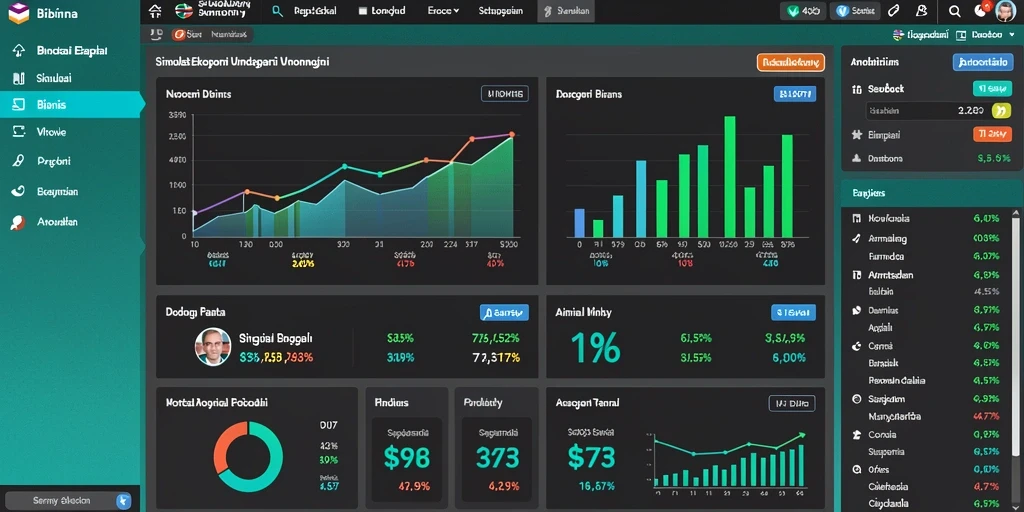Click the Arosatan red sidebar icon
Screen dimensions: 1024x512
18,222
